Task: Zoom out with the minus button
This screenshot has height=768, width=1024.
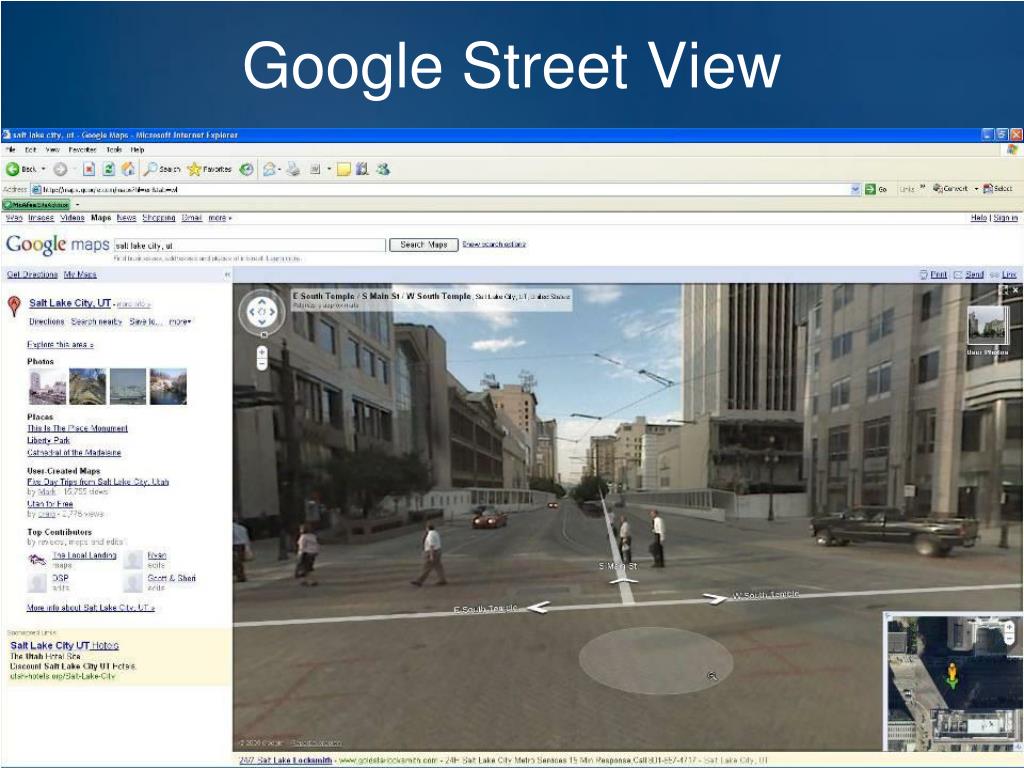Action: [262, 365]
